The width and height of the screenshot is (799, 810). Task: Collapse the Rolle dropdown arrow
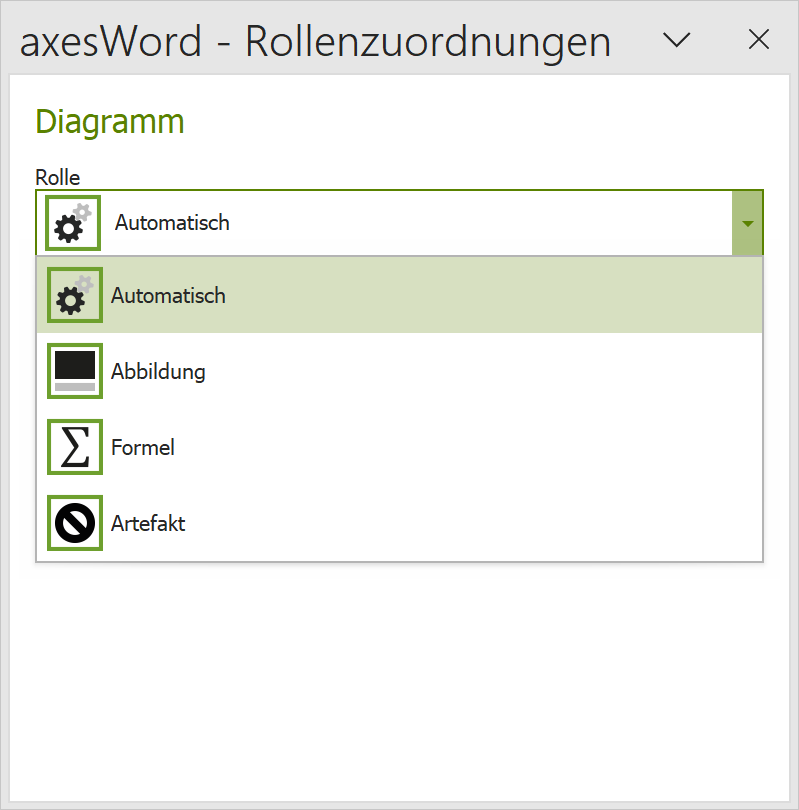(747, 223)
